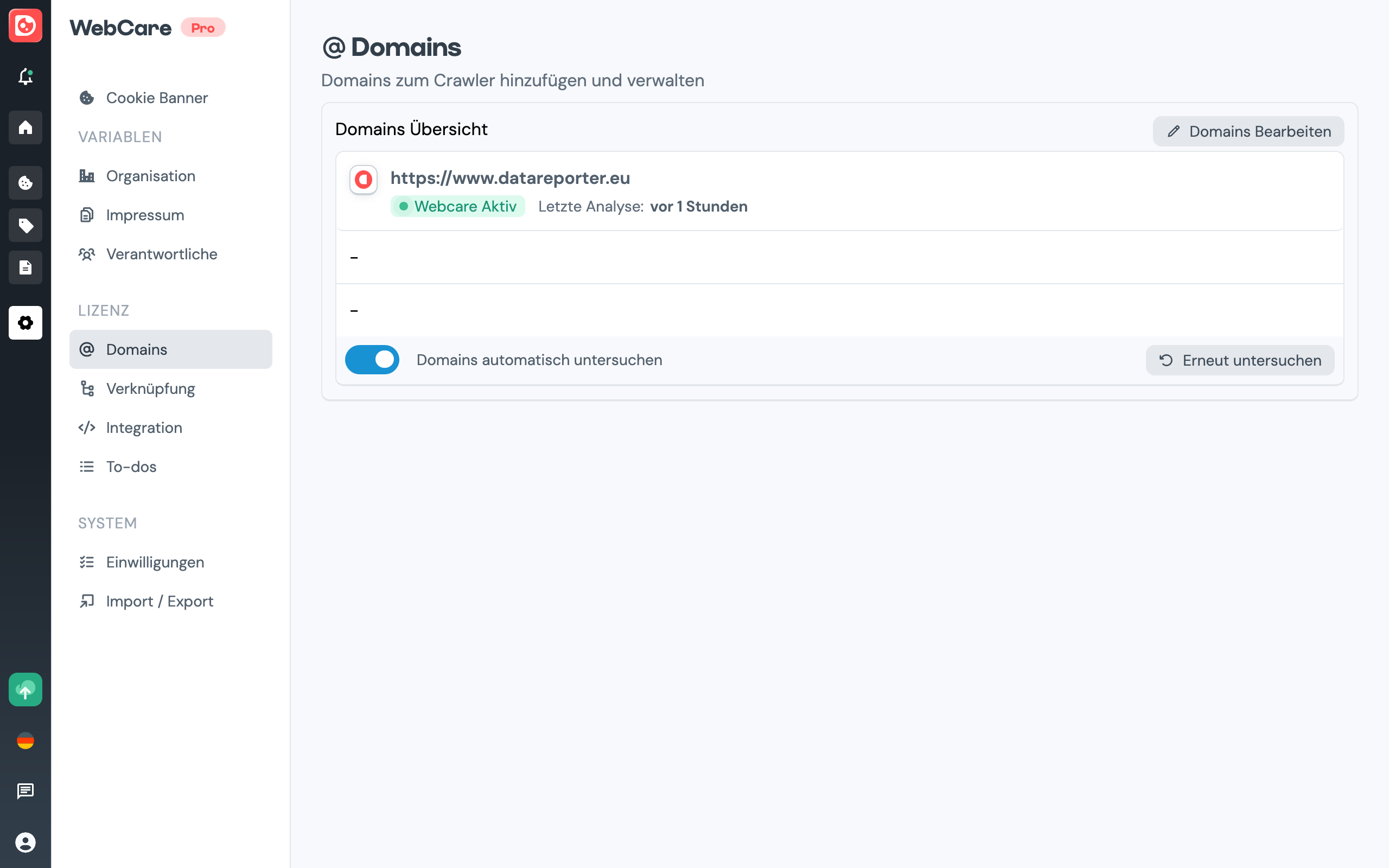Click the Webcare Aktiv status badge
This screenshot has height=868, width=1389.
click(457, 206)
